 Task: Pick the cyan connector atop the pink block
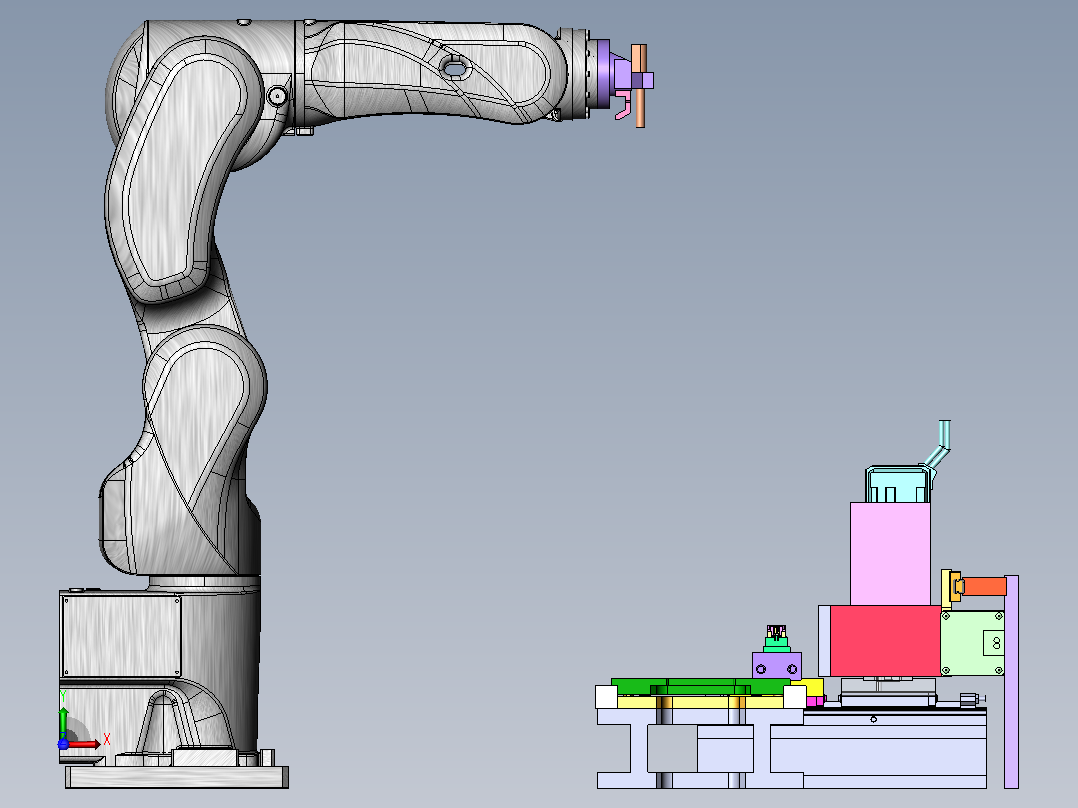(900, 484)
